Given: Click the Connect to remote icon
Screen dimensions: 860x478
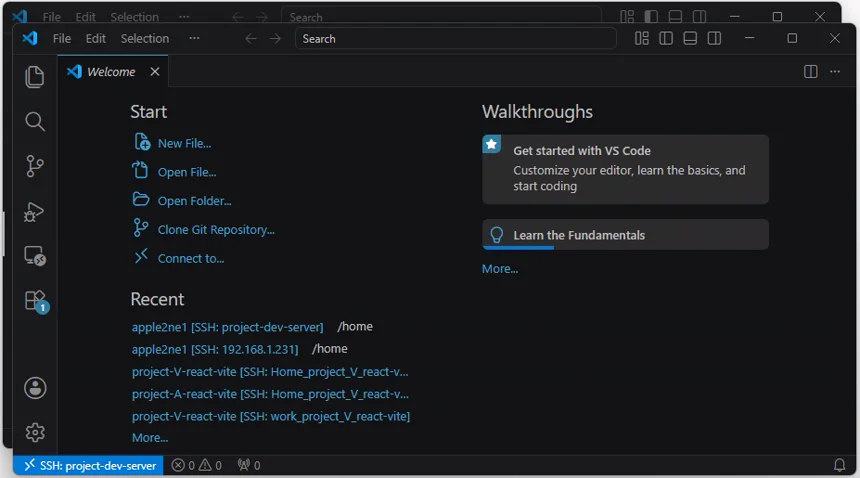Looking at the screenshot, I should [x=141, y=256].
